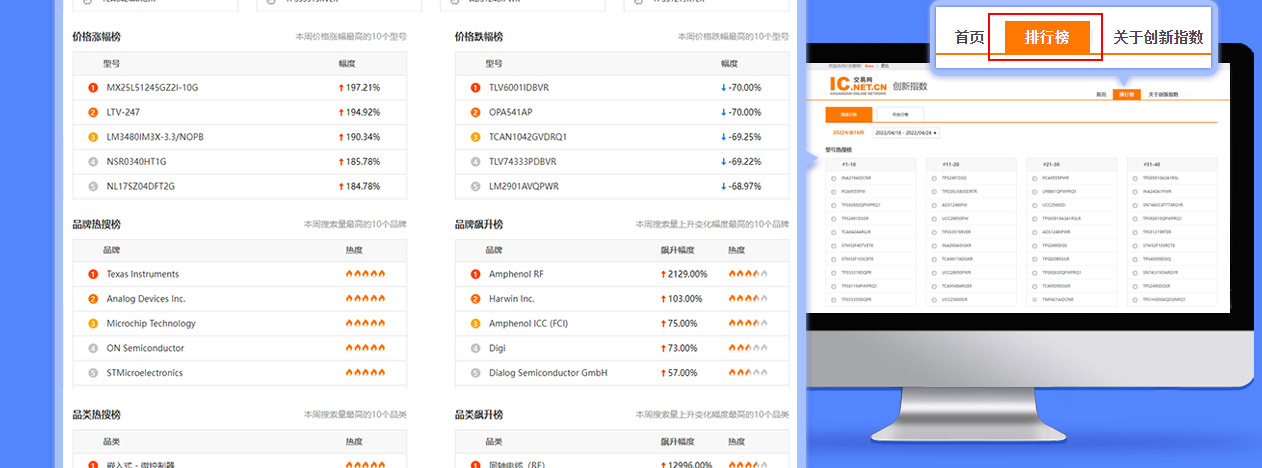1262x468 pixels.
Task: Open brand Dialog Semiconductor GmbH
Action: [x=548, y=373]
